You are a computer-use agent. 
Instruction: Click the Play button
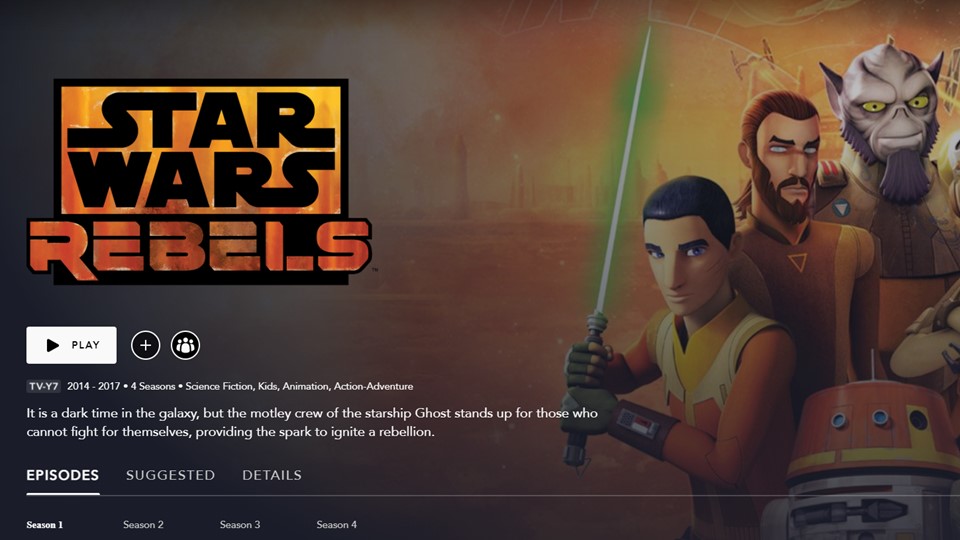pos(71,345)
